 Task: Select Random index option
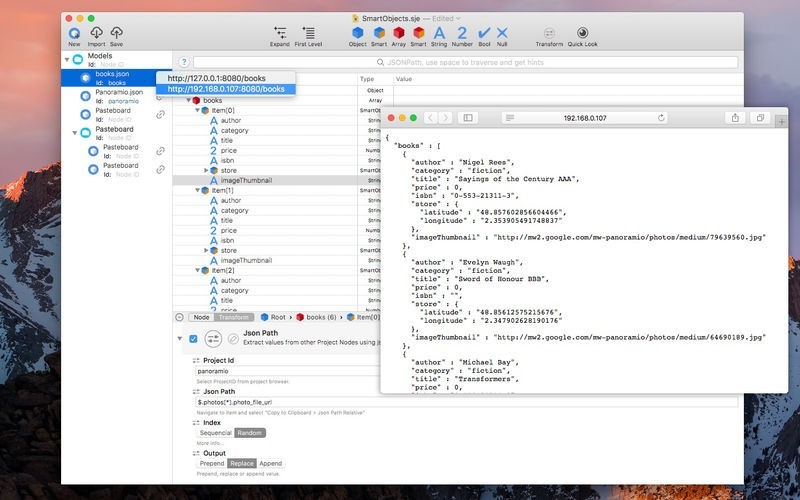[x=249, y=433]
